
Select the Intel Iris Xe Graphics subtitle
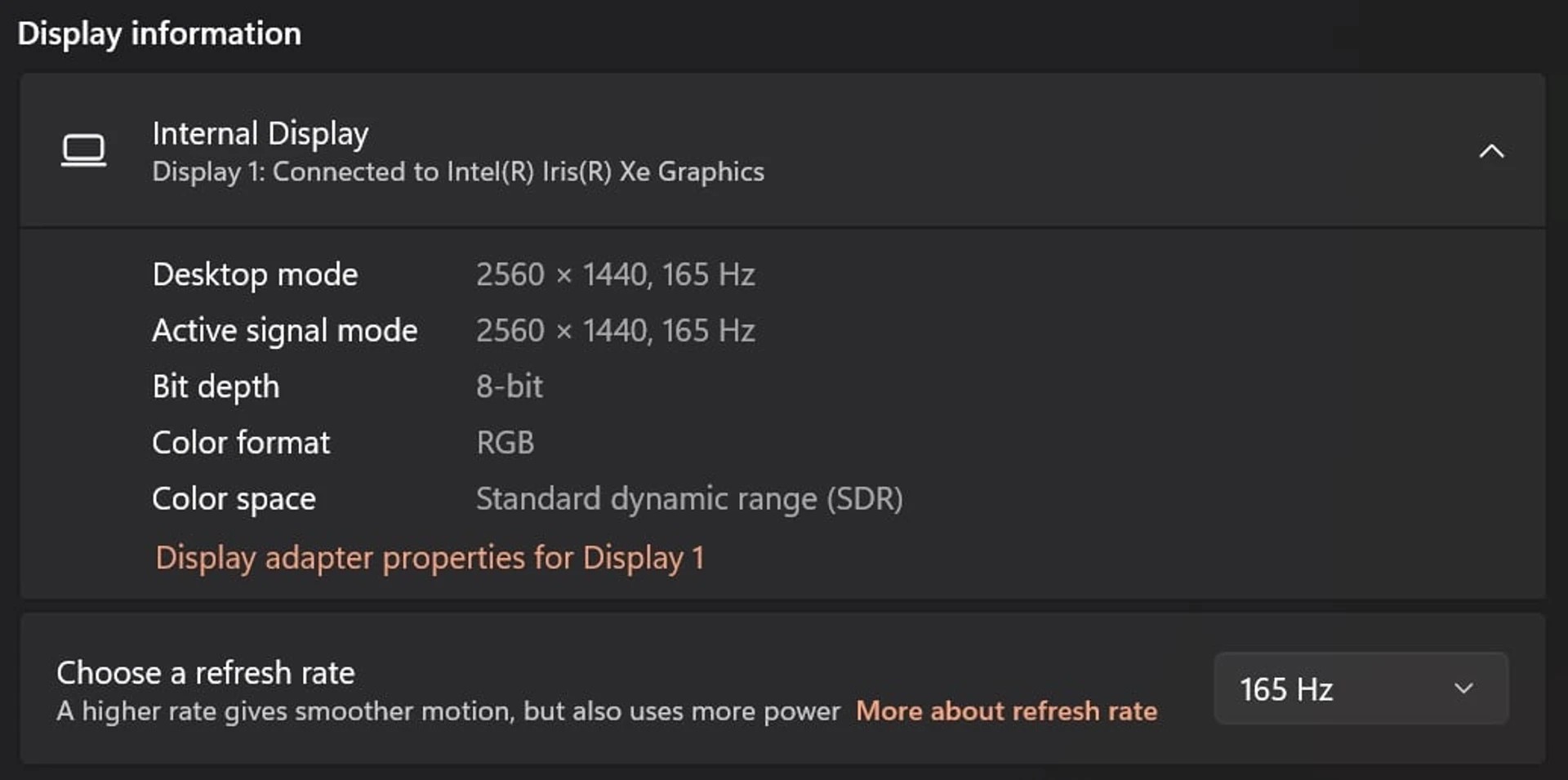click(x=457, y=172)
